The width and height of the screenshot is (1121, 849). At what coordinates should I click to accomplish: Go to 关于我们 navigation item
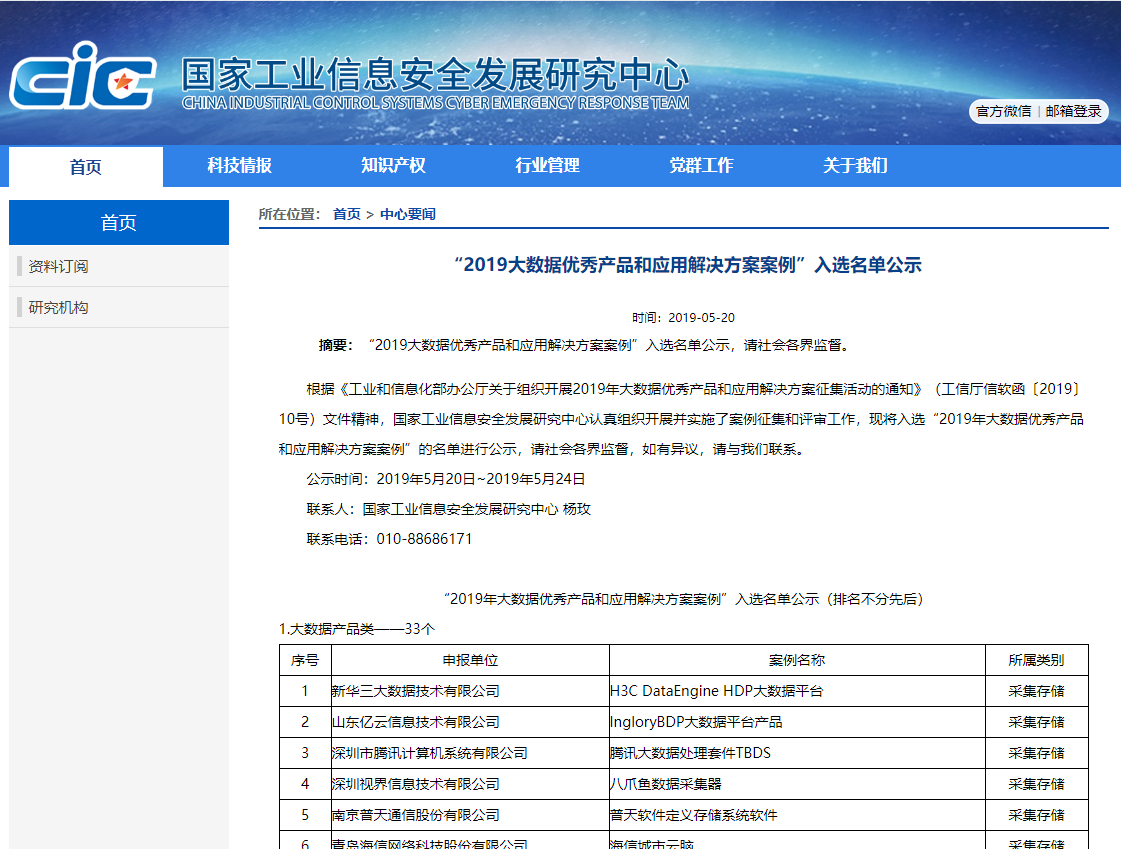(855, 166)
